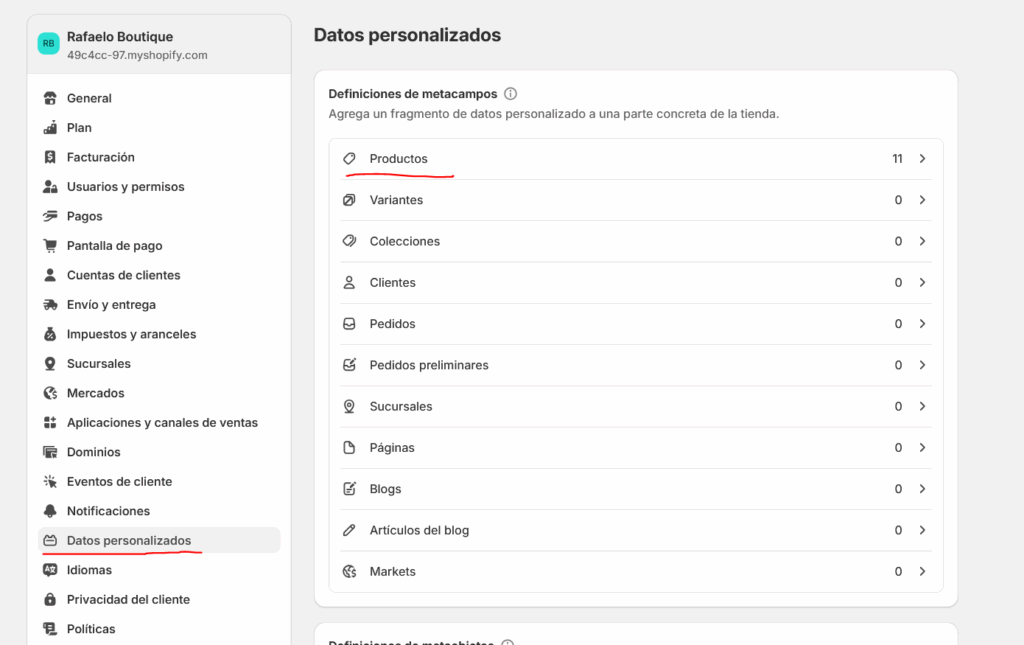
Task: Click the info icon beside Definiciones de metacampos
Action: click(x=510, y=94)
